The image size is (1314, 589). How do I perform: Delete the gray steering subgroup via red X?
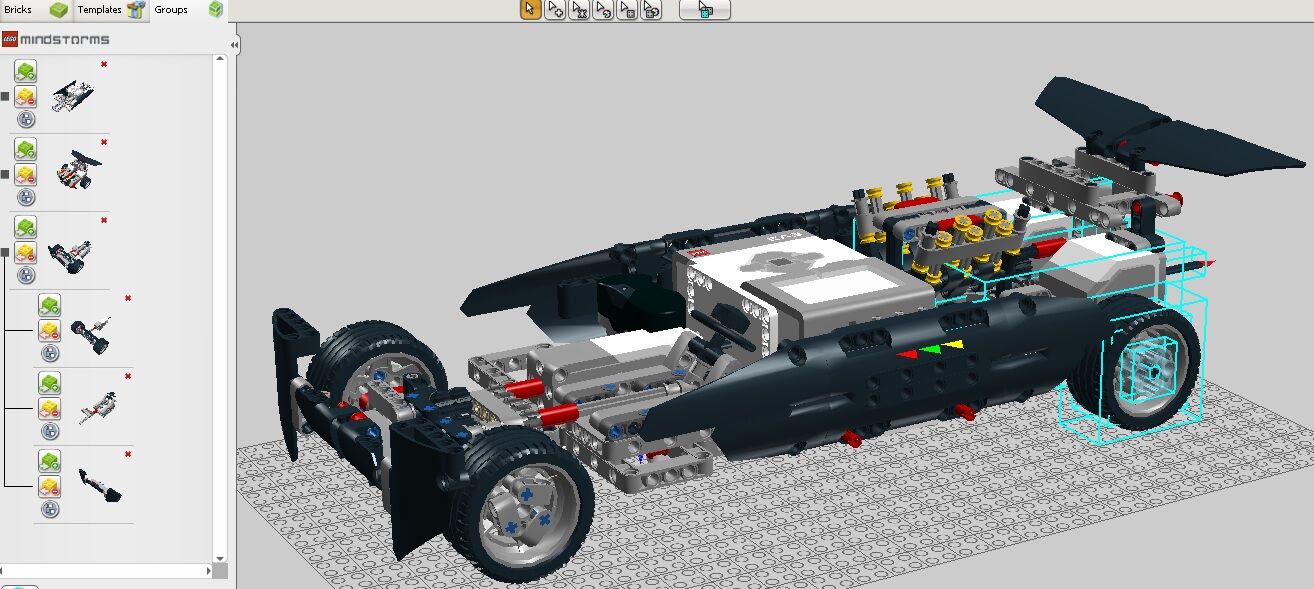[x=128, y=376]
